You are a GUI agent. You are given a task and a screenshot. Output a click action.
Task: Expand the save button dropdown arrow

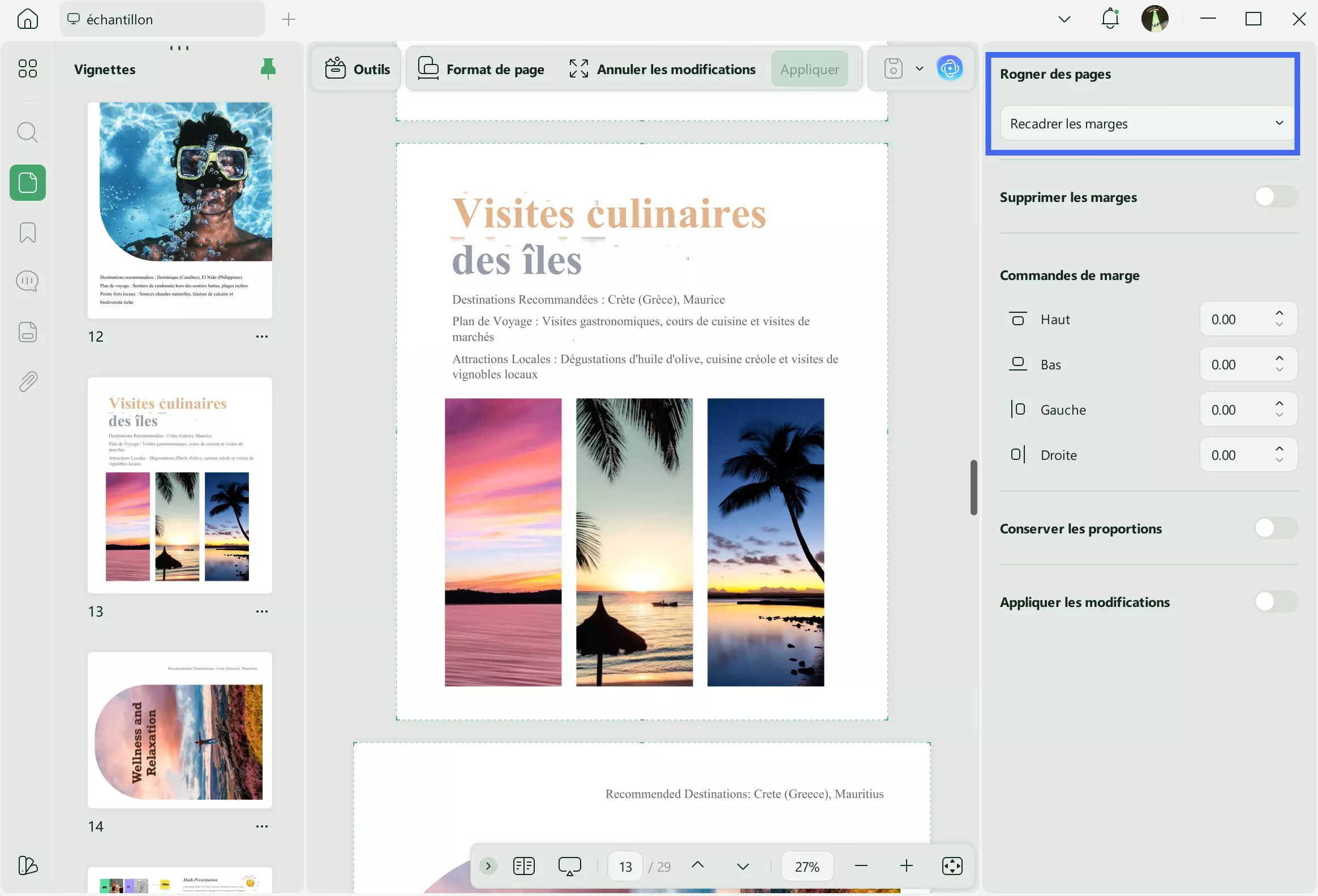click(919, 68)
